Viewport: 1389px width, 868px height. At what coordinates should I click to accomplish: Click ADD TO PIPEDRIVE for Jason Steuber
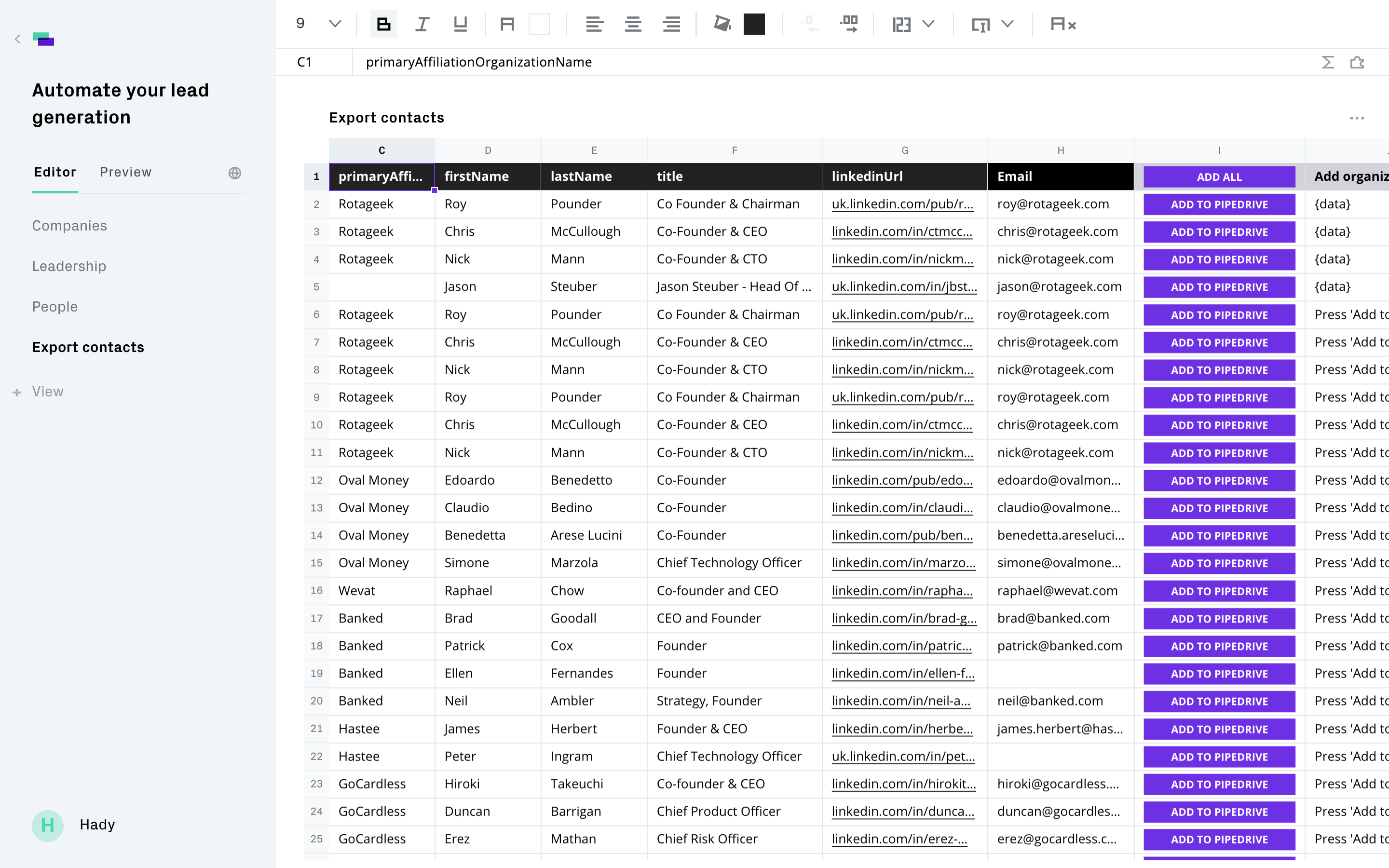(x=1219, y=287)
